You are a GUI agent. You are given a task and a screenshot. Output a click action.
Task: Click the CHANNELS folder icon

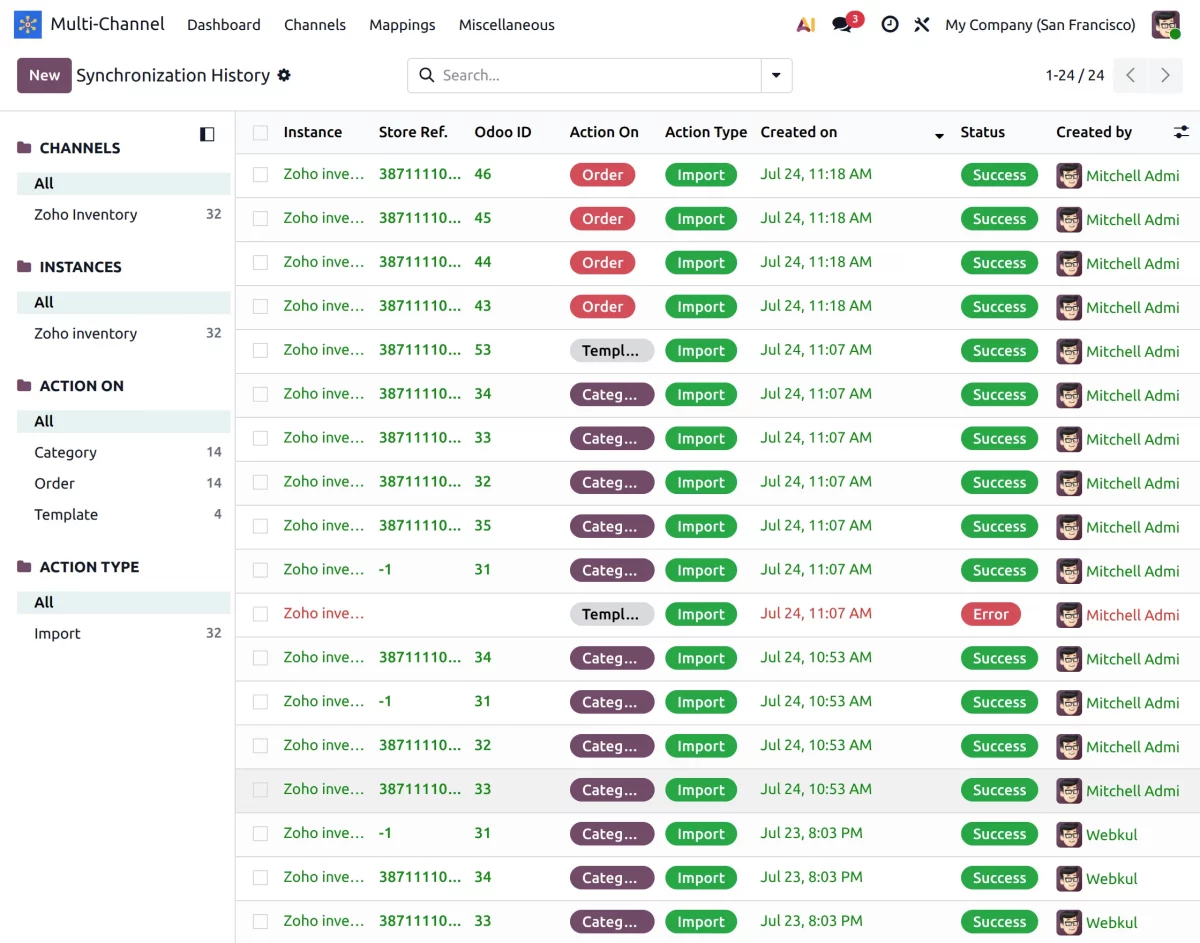[x=24, y=148]
